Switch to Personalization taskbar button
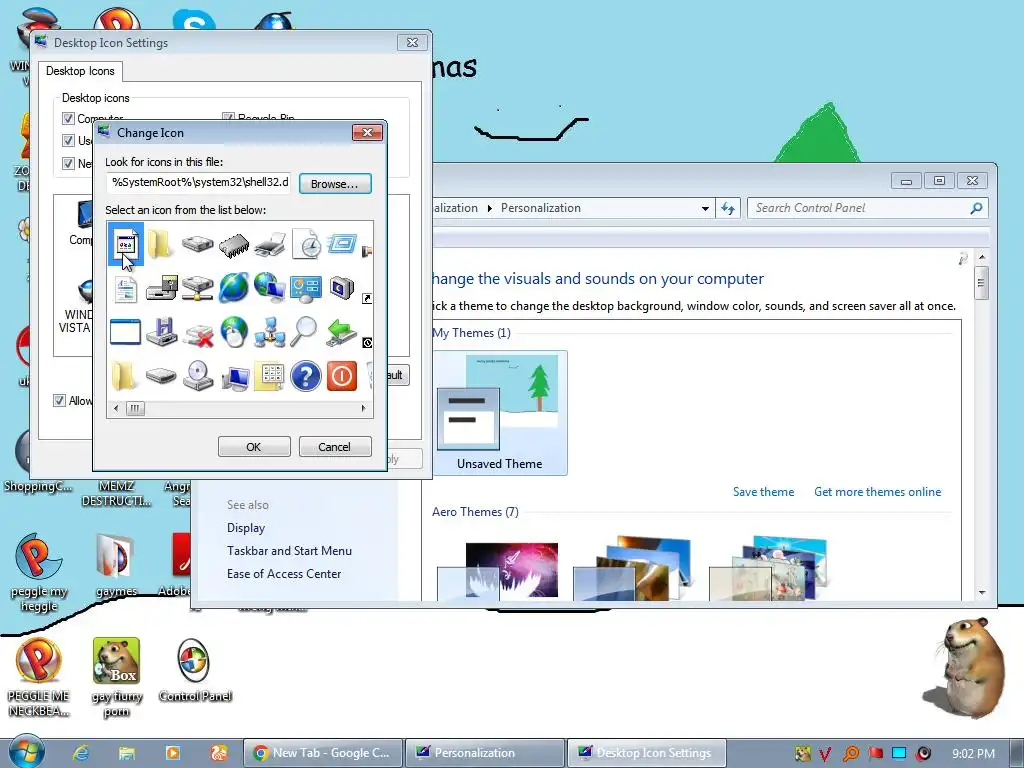Image resolution: width=1024 pixels, height=768 pixels. coord(485,752)
